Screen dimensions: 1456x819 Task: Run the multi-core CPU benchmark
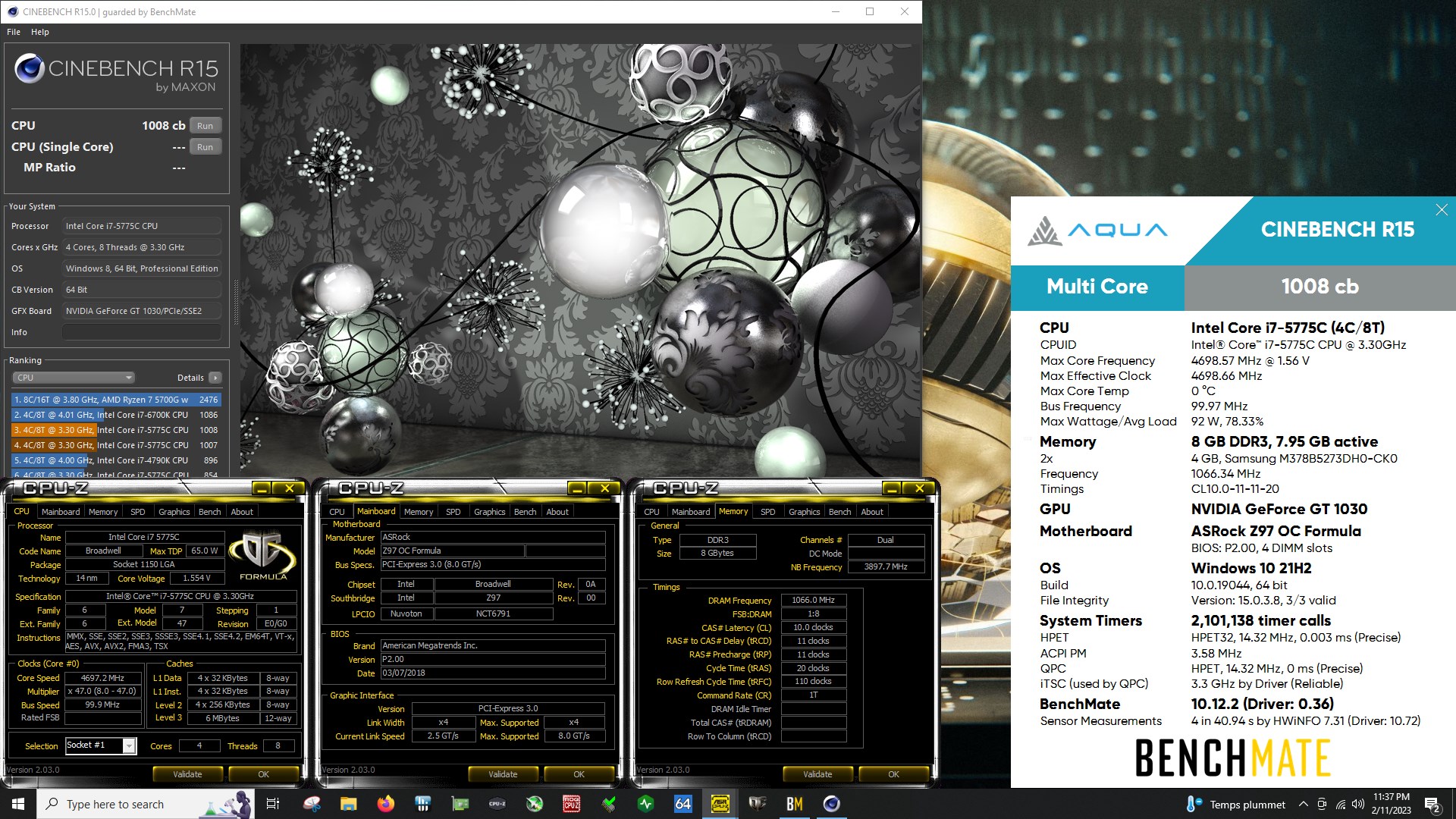coord(205,126)
